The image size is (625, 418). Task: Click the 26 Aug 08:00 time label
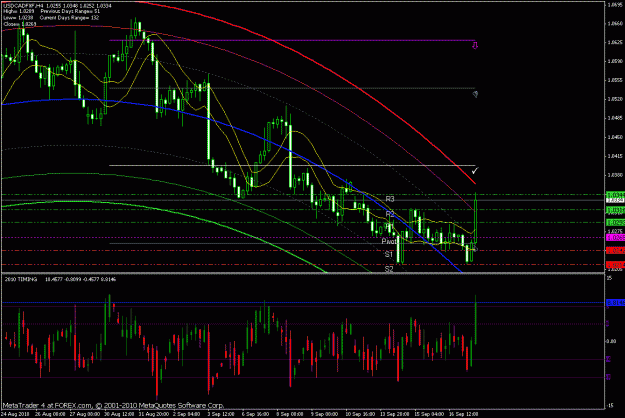(50, 414)
